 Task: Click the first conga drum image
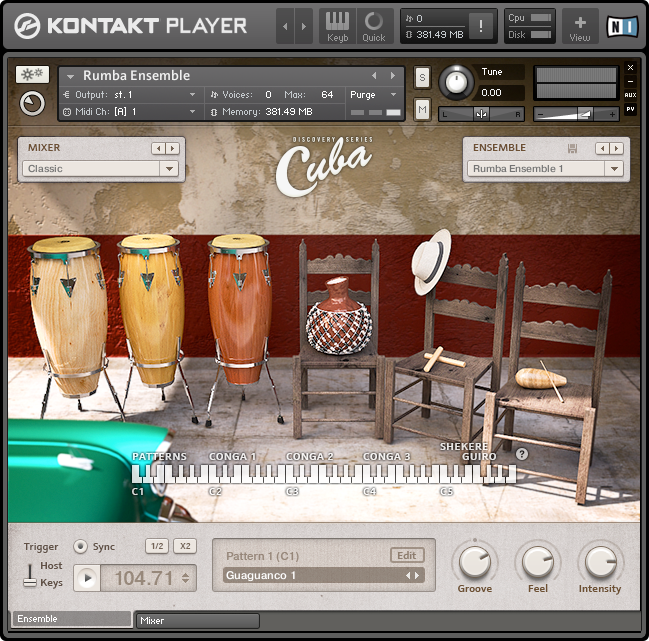point(68,319)
